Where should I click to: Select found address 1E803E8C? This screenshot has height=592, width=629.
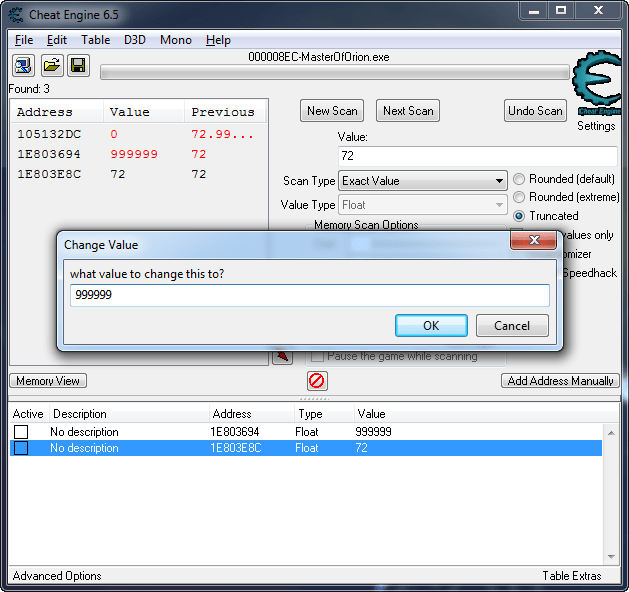click(x=49, y=174)
